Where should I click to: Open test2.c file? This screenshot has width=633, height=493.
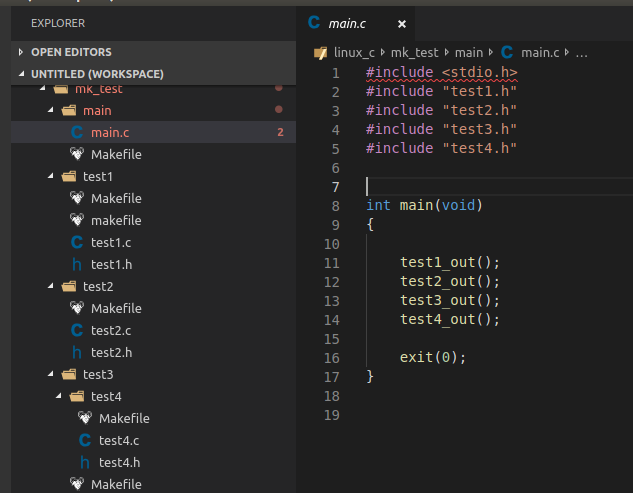coord(153,330)
